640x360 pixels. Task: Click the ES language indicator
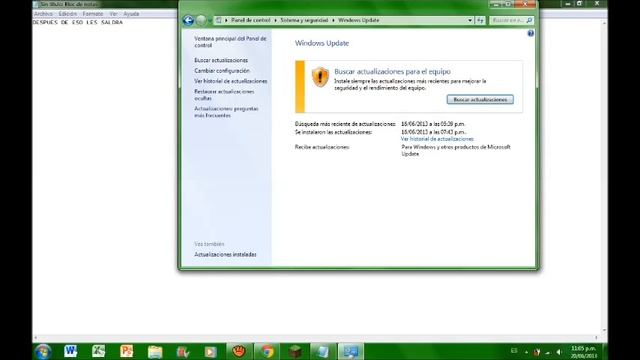(x=514, y=351)
